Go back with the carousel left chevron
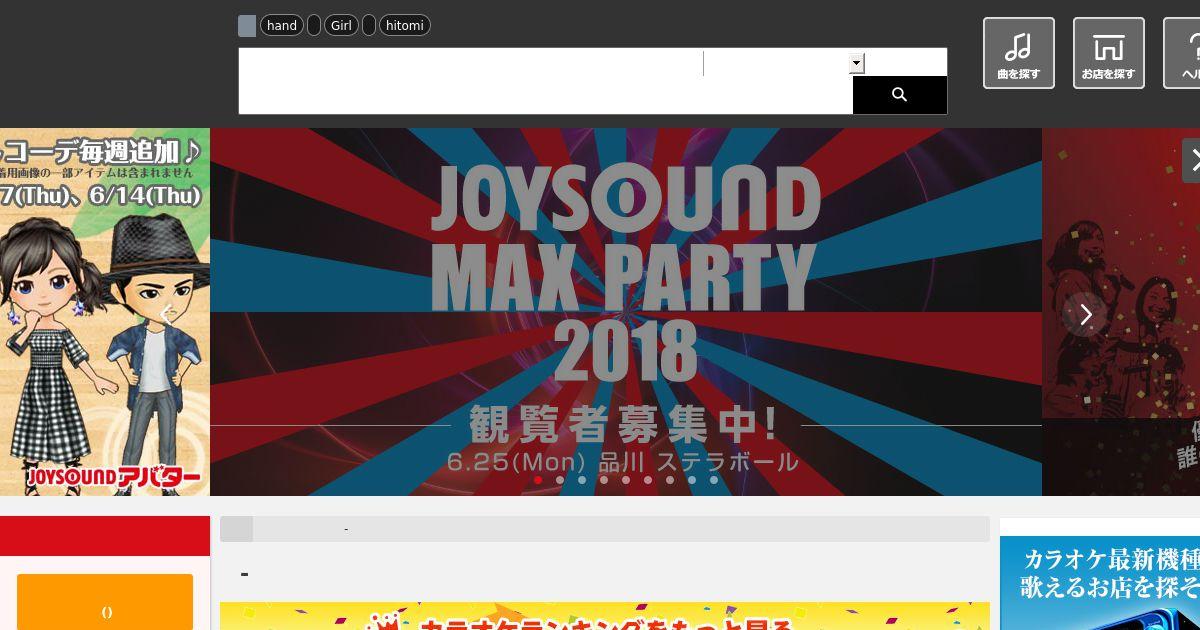This screenshot has width=1200, height=630. coord(167,314)
